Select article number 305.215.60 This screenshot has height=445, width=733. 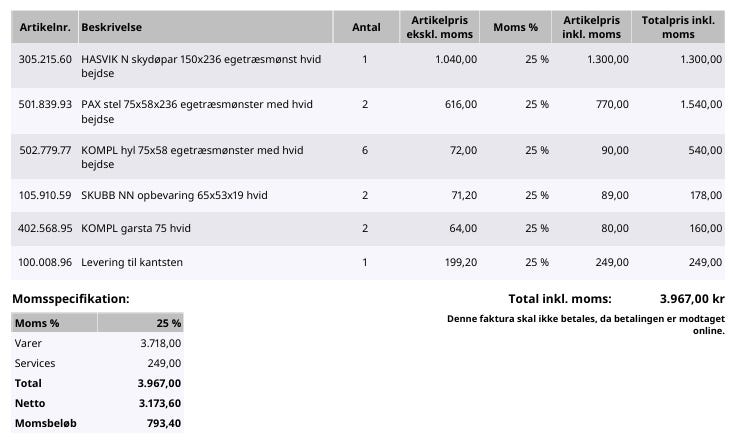click(x=45, y=59)
